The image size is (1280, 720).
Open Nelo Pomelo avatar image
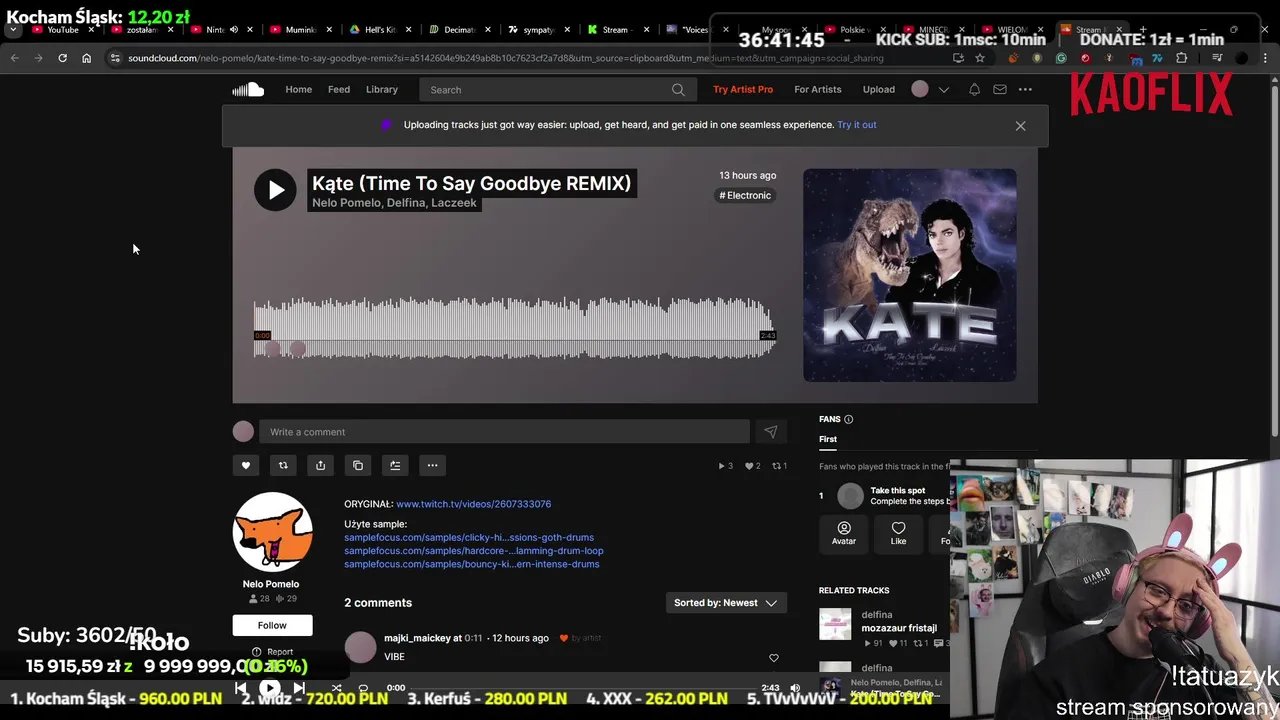pos(272,532)
